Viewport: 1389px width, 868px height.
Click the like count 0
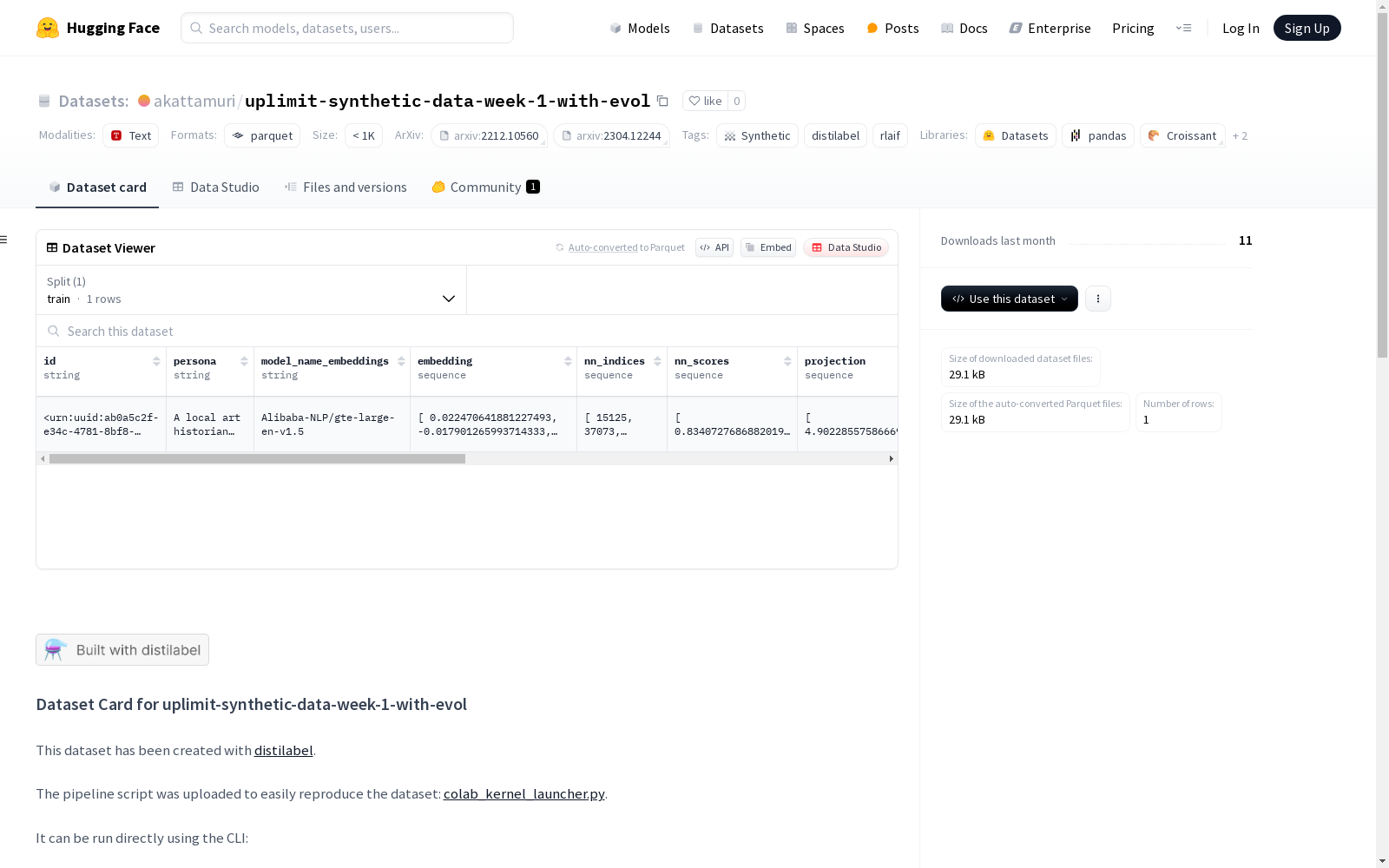[736, 101]
